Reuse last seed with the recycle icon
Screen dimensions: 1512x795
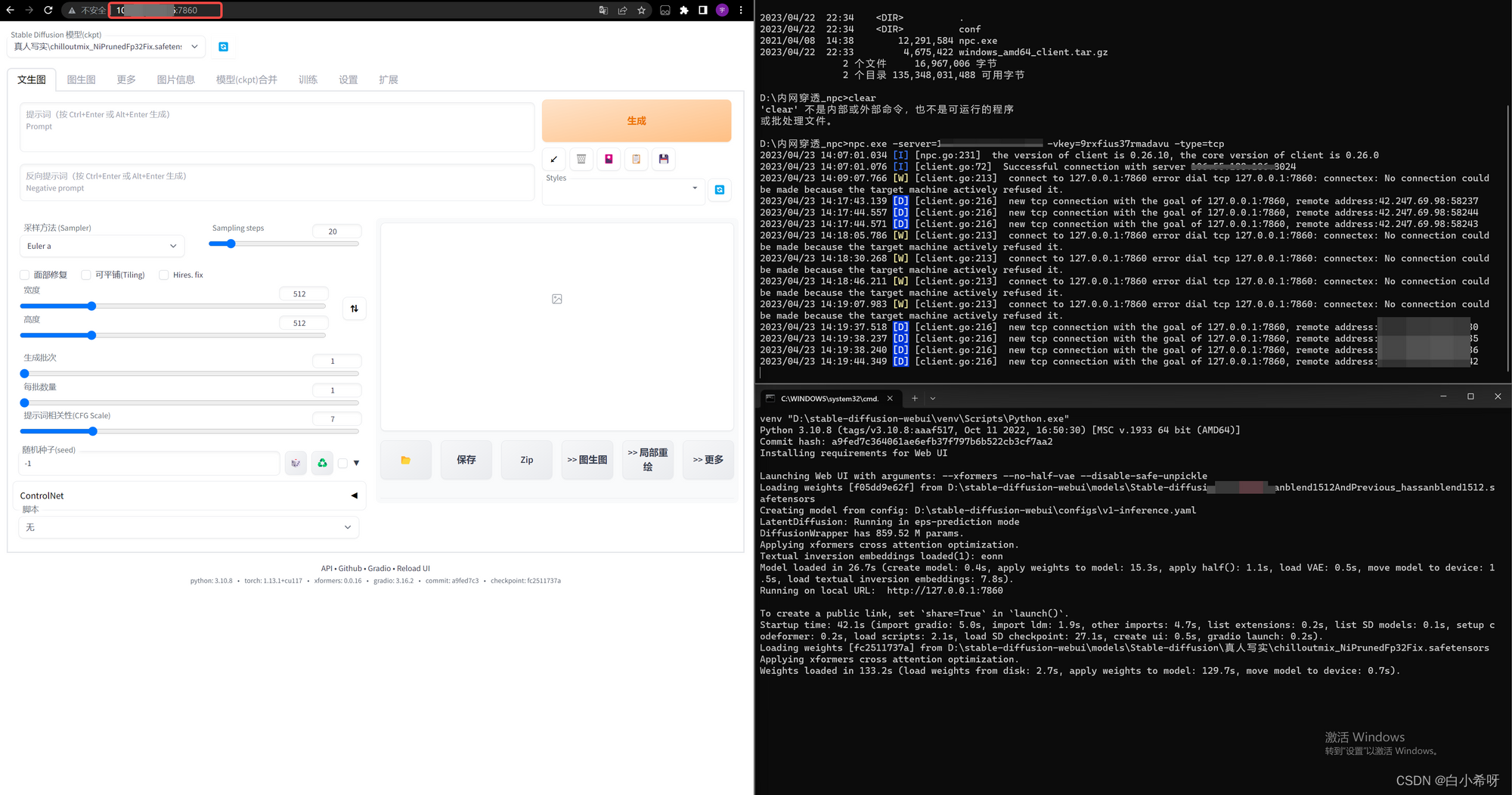point(322,463)
